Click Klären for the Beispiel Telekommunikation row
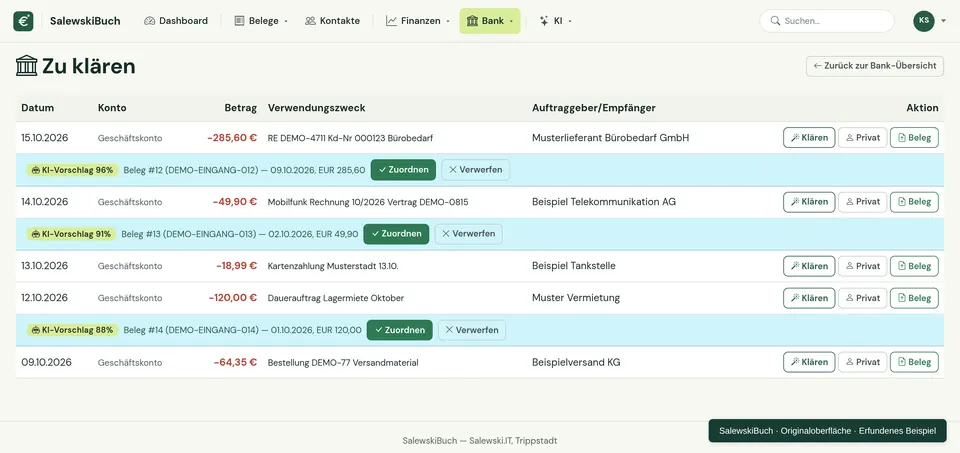Image resolution: width=960 pixels, height=453 pixels. 809,201
